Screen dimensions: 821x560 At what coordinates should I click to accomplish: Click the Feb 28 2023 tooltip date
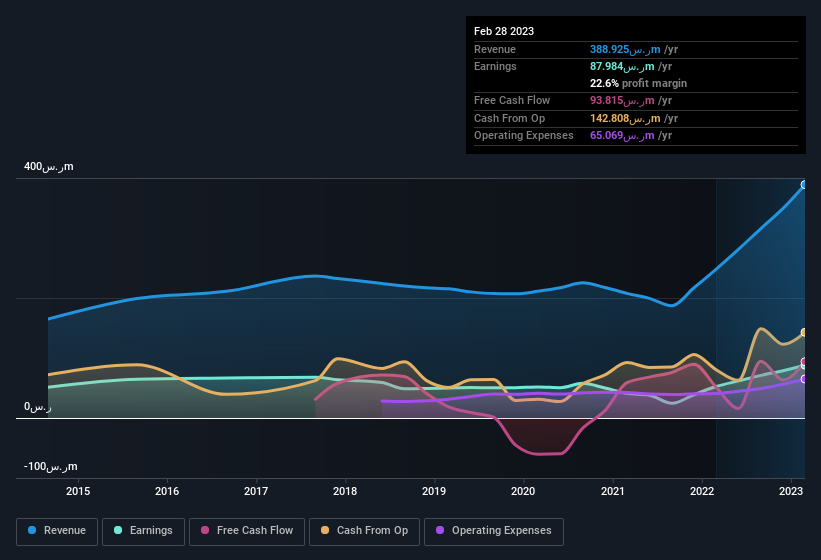(504, 31)
